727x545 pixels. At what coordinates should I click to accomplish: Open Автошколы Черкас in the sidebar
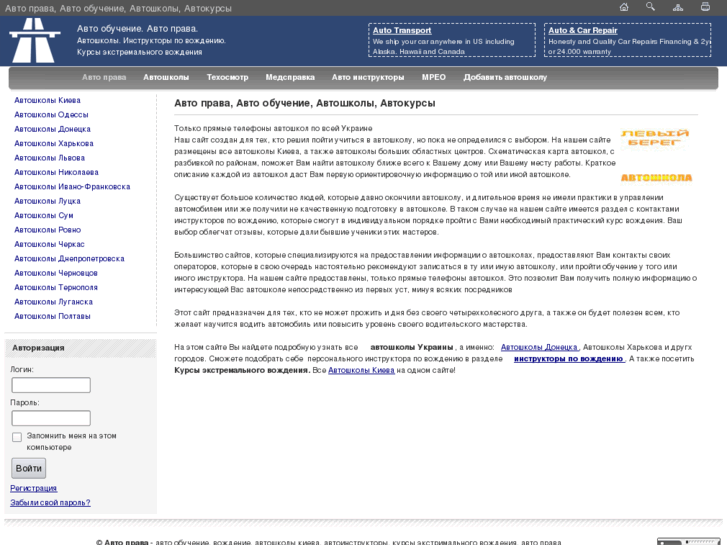click(x=49, y=244)
